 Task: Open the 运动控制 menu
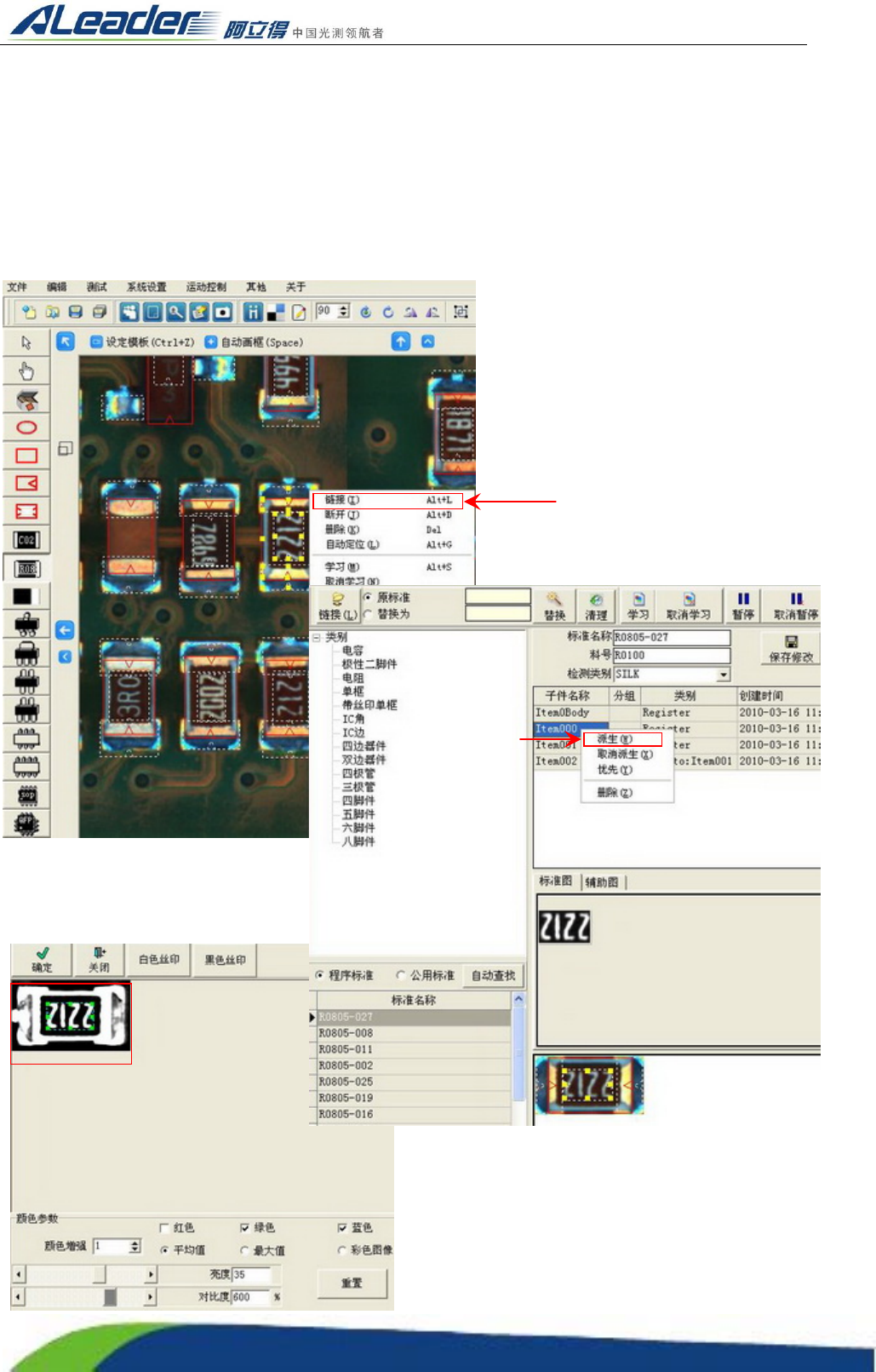click(207, 287)
